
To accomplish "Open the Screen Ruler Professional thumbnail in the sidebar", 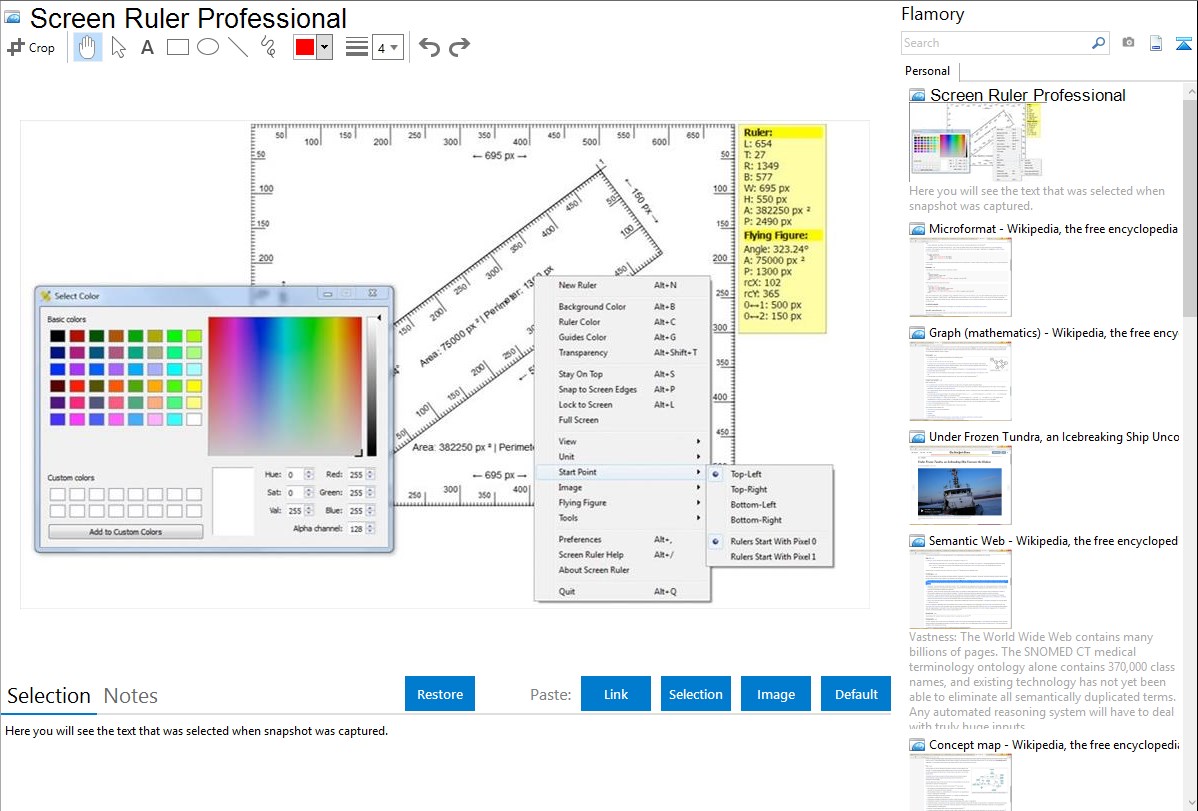I will (x=976, y=143).
